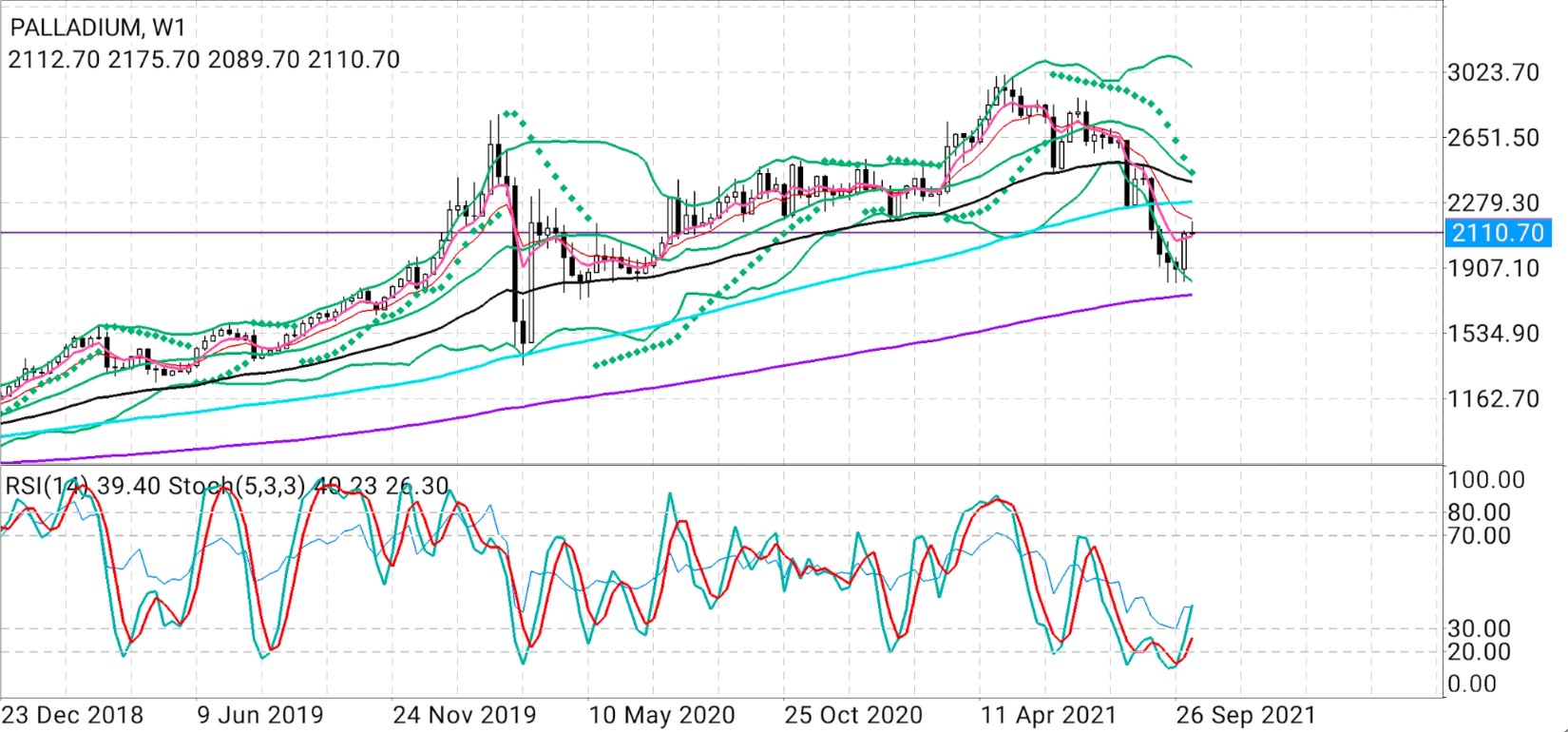This screenshot has height=732, width=1568.
Task: Click the 2279.30 price level label
Action: [1492, 202]
